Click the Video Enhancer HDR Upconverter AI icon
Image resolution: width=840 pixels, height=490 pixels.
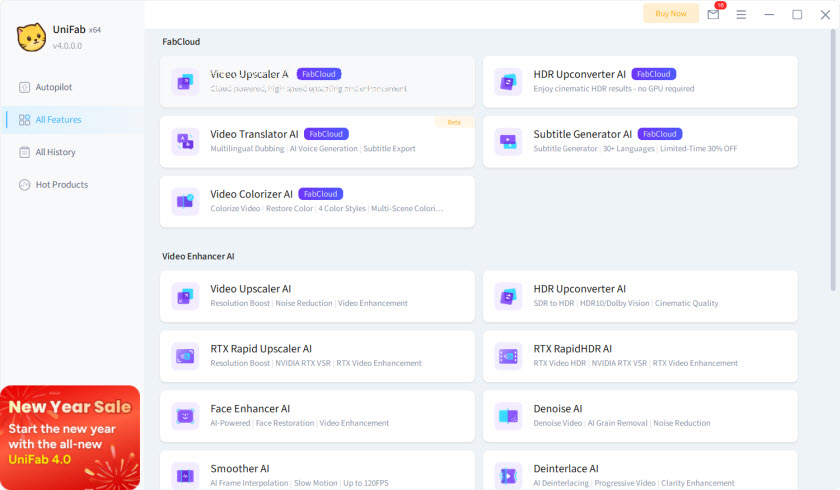tap(508, 296)
